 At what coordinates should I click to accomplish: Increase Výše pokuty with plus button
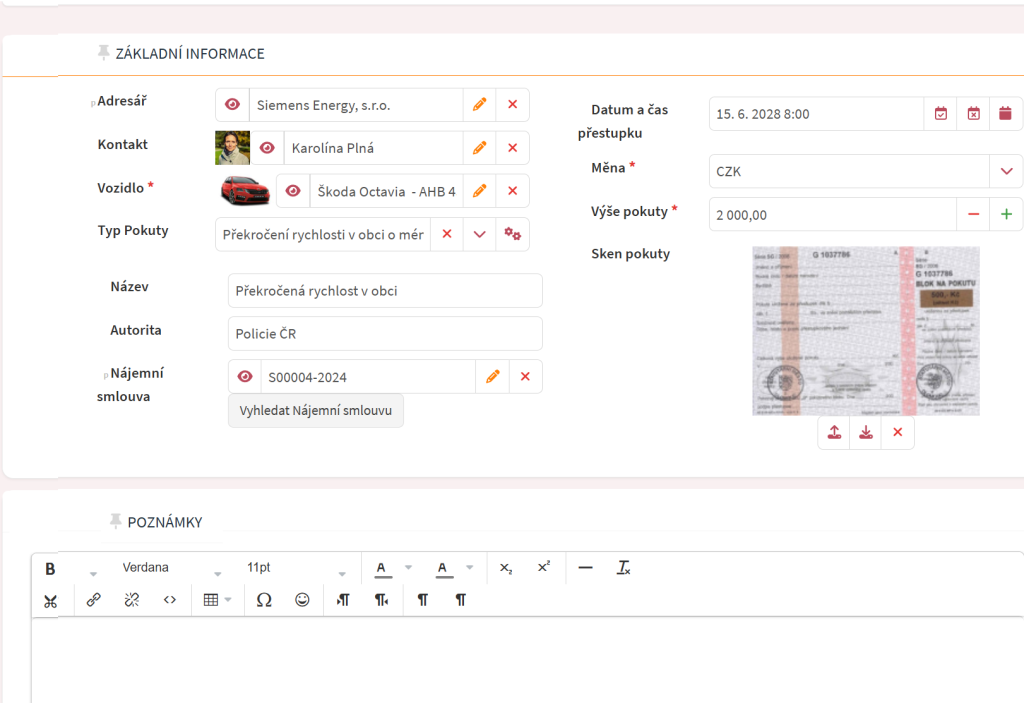coord(1006,214)
